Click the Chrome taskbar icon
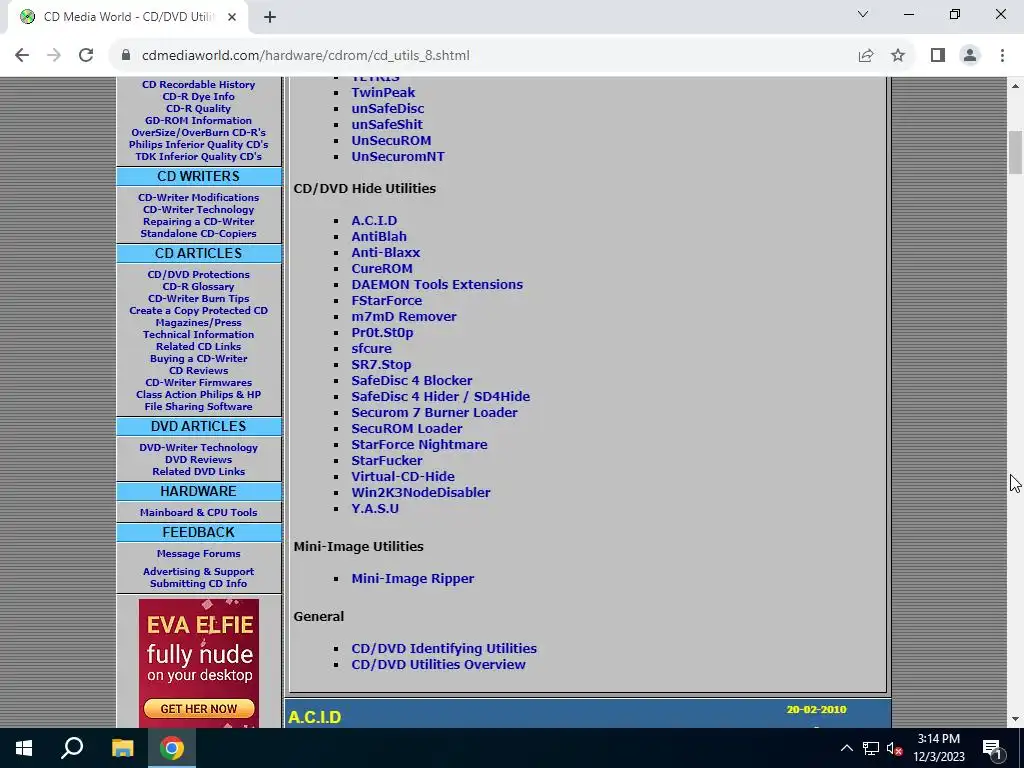The width and height of the screenshot is (1024, 768). coord(172,748)
